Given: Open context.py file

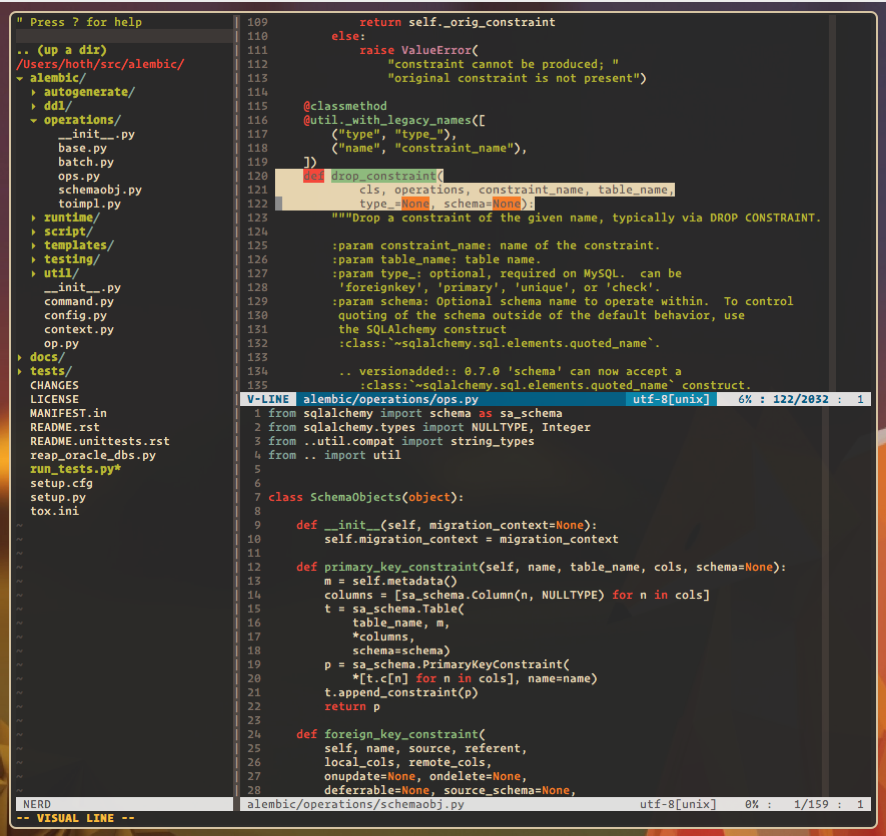Looking at the screenshot, I should pyautogui.click(x=79, y=329).
